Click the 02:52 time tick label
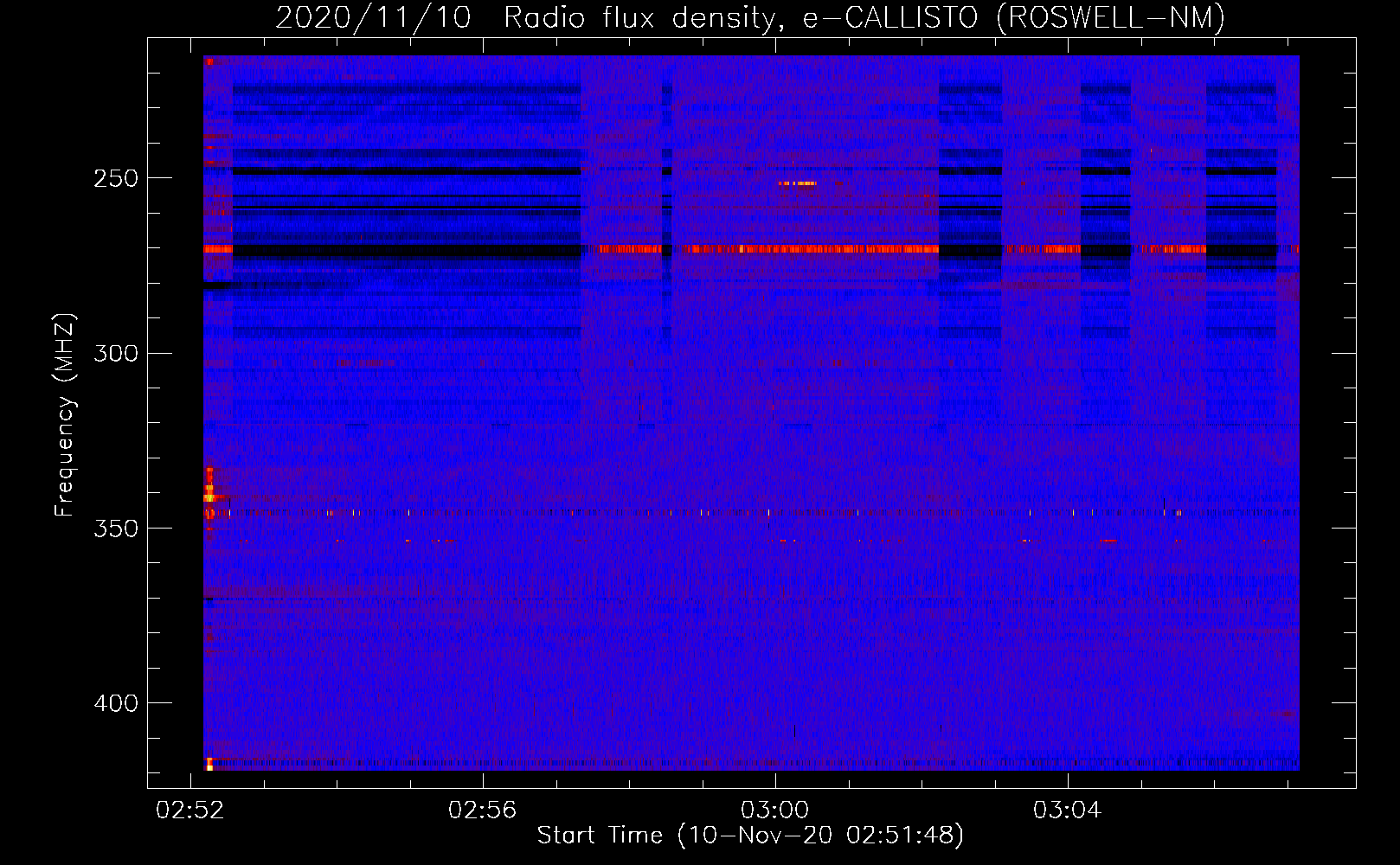The image size is (1400, 865). (x=189, y=811)
